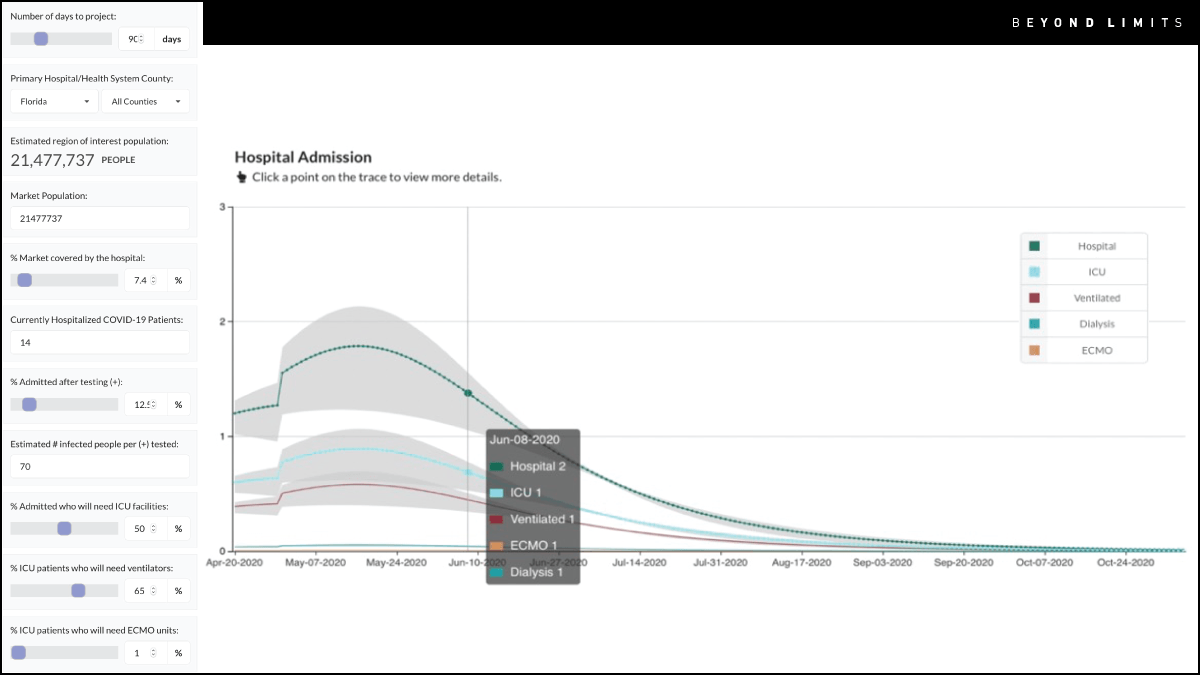Adjust the ventilators percentage slider
Image resolution: width=1200 pixels, height=675 pixels.
click(x=64, y=590)
